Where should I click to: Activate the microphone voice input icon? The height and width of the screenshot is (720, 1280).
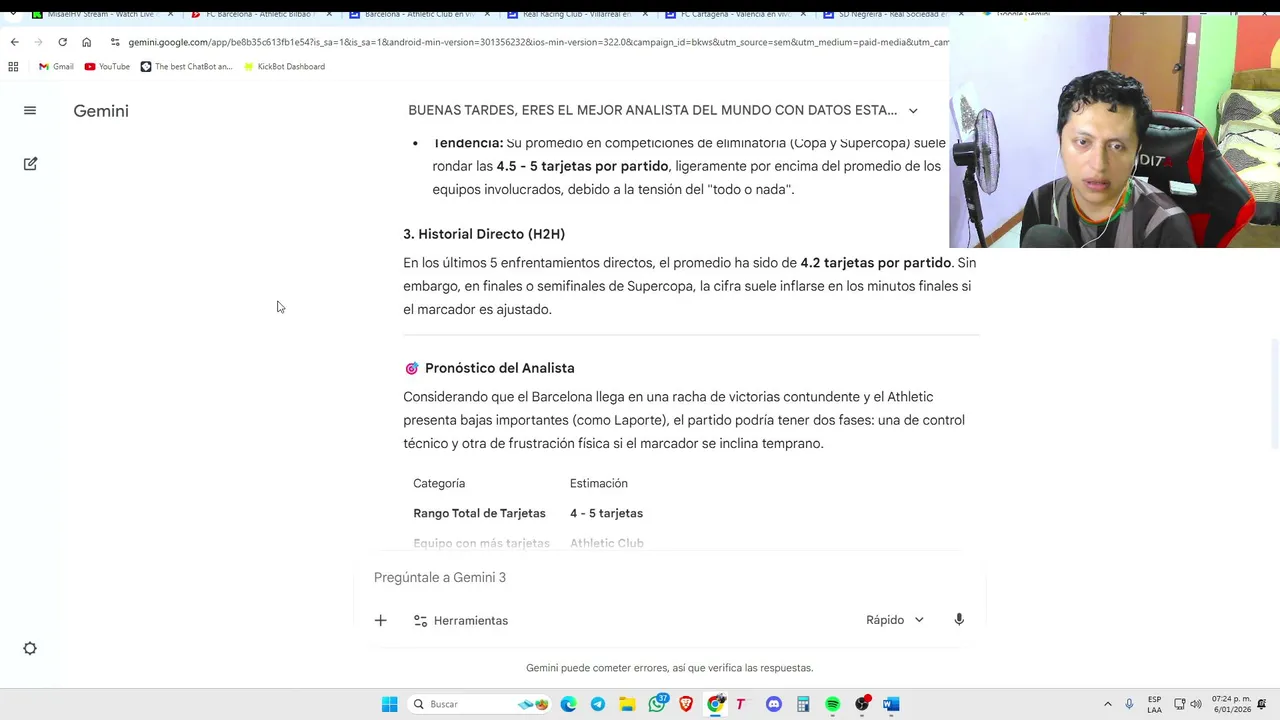(959, 620)
